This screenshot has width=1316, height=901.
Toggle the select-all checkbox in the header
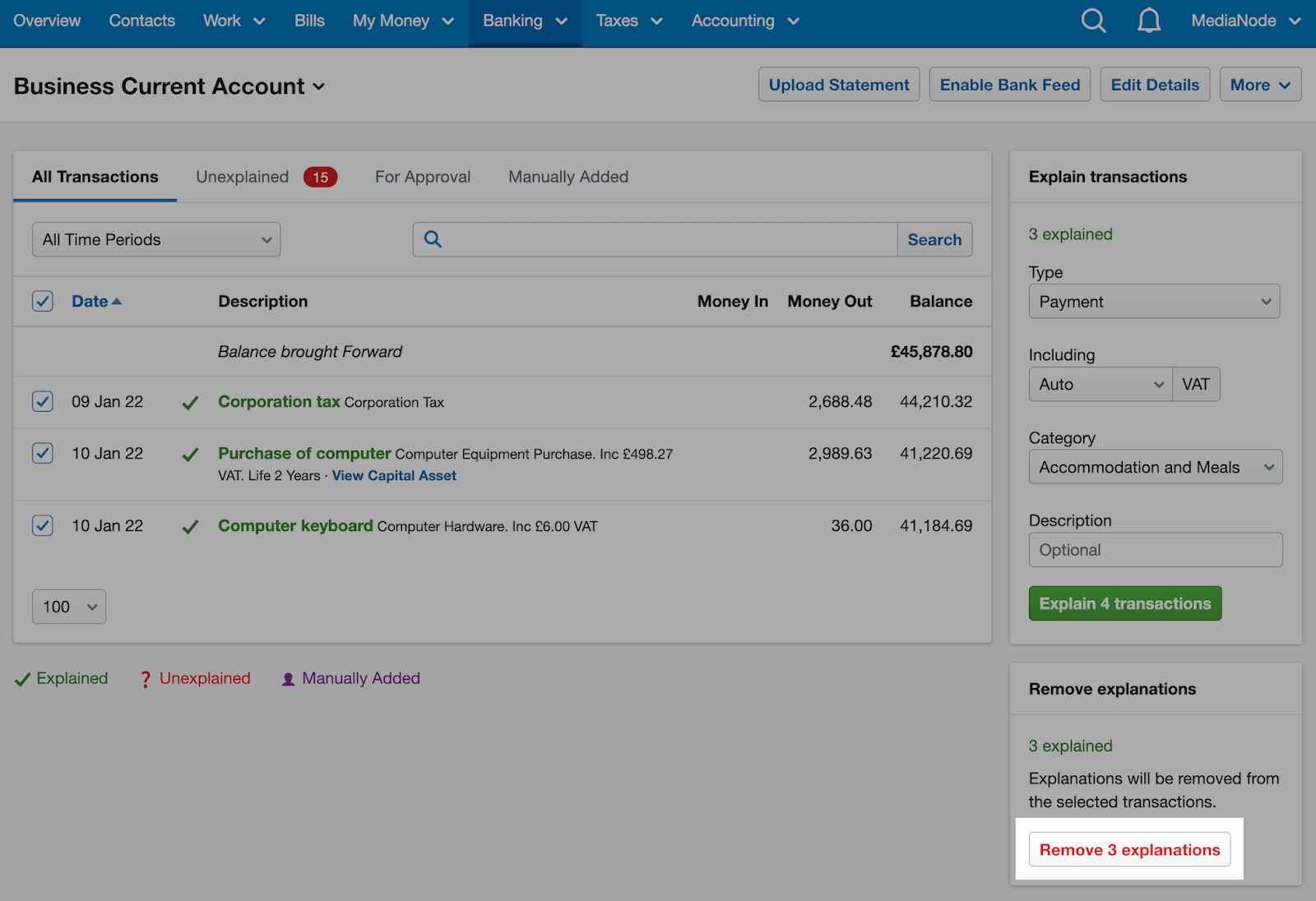pyautogui.click(x=43, y=301)
